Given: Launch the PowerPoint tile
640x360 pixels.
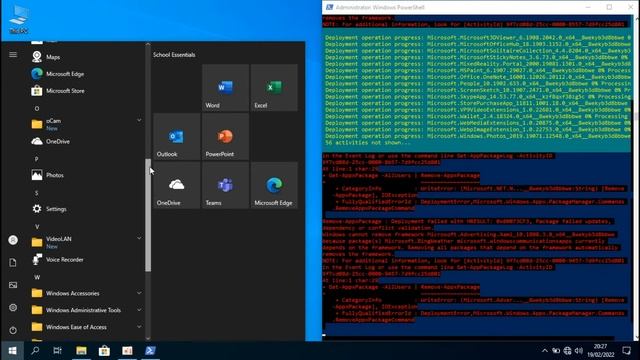Looking at the screenshot, I should 225,137.
